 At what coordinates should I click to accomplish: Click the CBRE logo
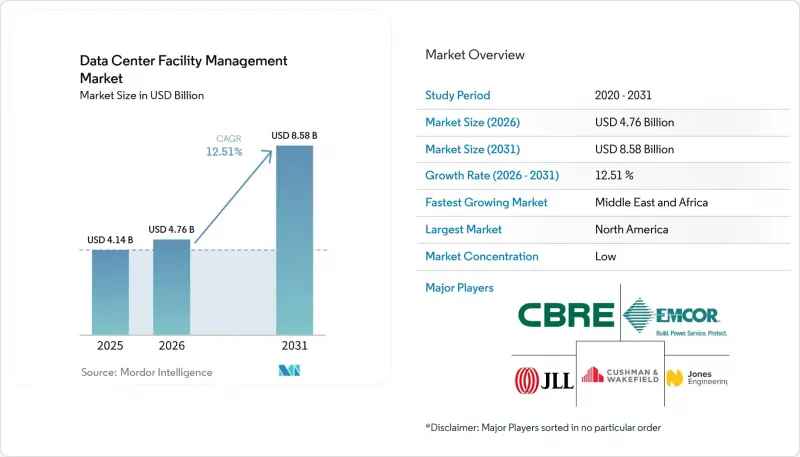click(x=566, y=315)
